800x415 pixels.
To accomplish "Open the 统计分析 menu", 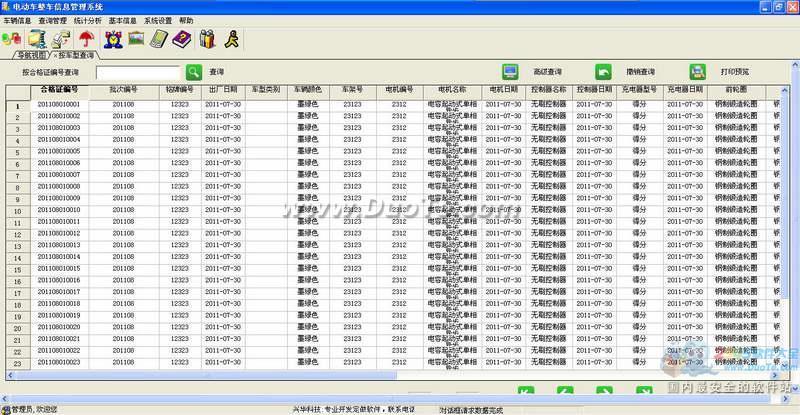I will [88, 21].
